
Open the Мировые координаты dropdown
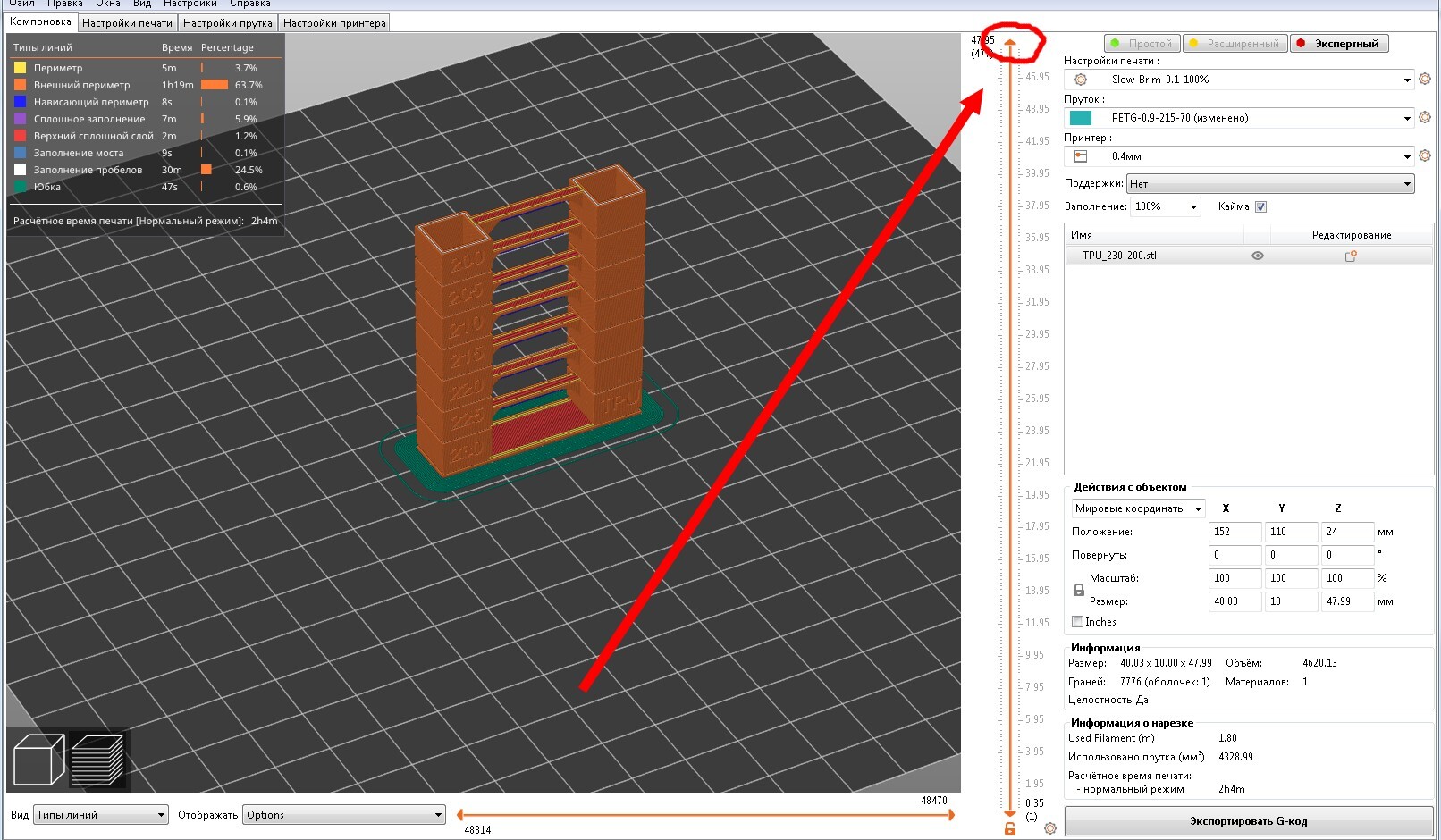click(1139, 508)
